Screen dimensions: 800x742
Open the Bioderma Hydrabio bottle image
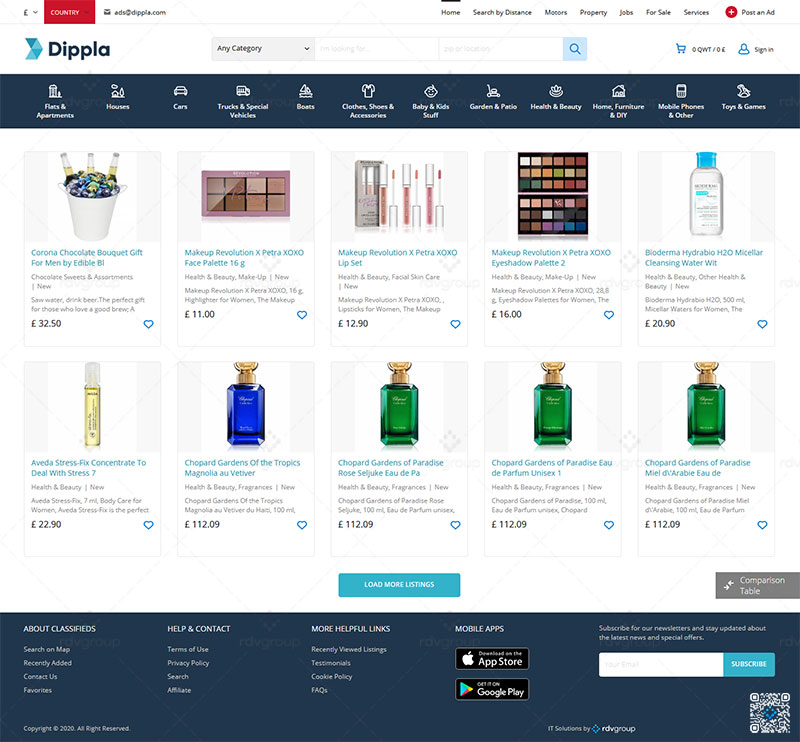click(706, 196)
